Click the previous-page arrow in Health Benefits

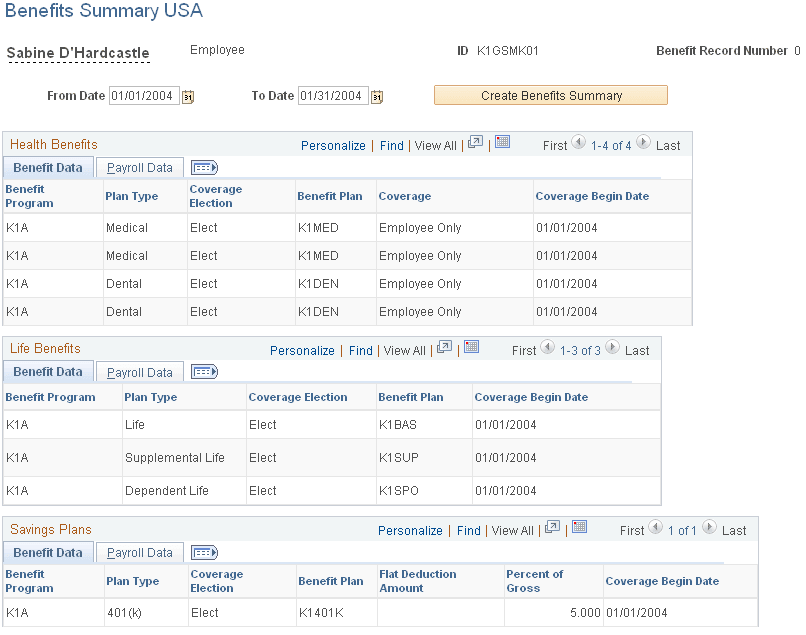579,143
